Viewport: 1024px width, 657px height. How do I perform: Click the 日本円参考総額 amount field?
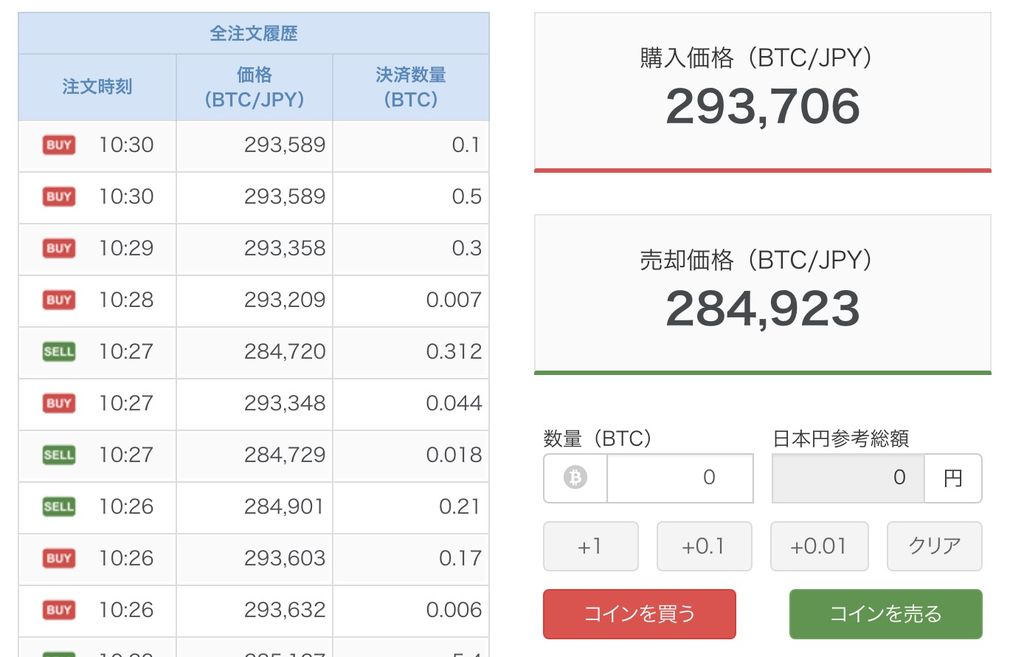coord(848,478)
